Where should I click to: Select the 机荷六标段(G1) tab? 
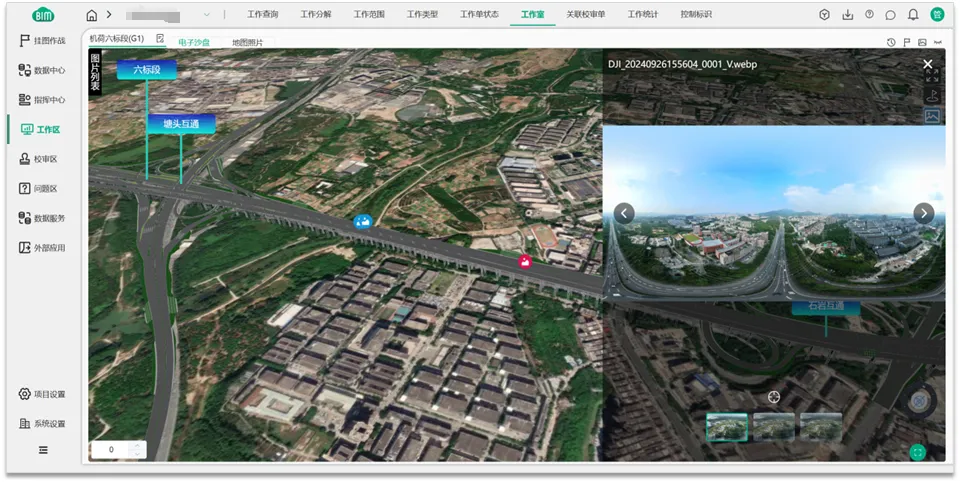click(x=118, y=39)
